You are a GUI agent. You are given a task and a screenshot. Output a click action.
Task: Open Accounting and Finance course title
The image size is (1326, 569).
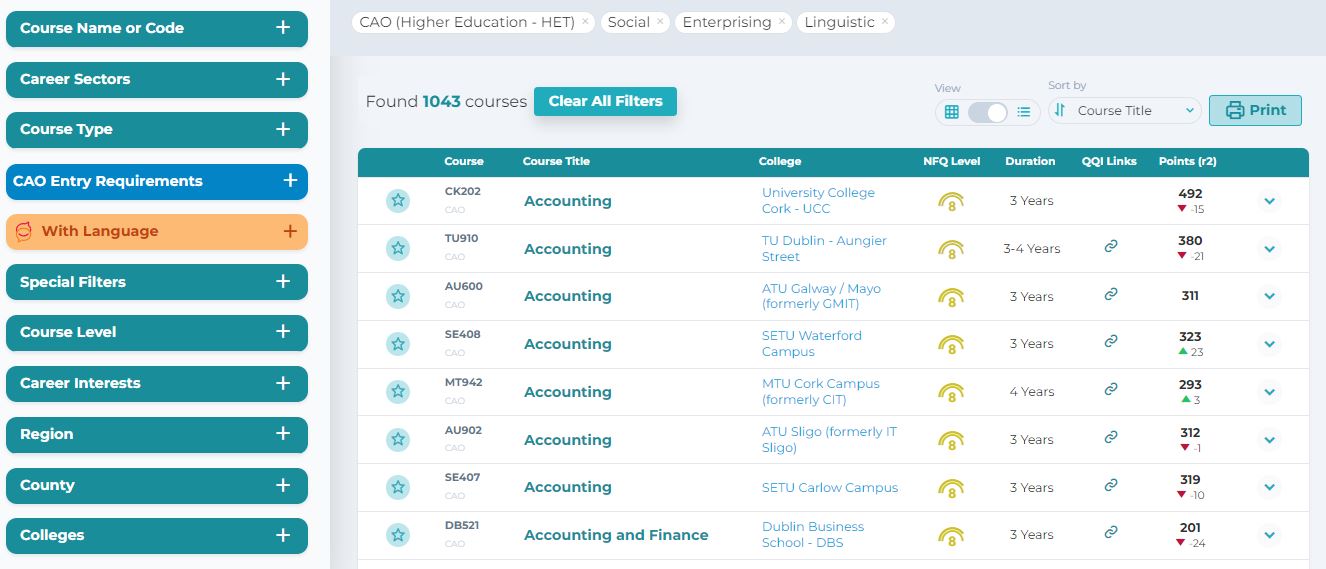pyautogui.click(x=616, y=535)
